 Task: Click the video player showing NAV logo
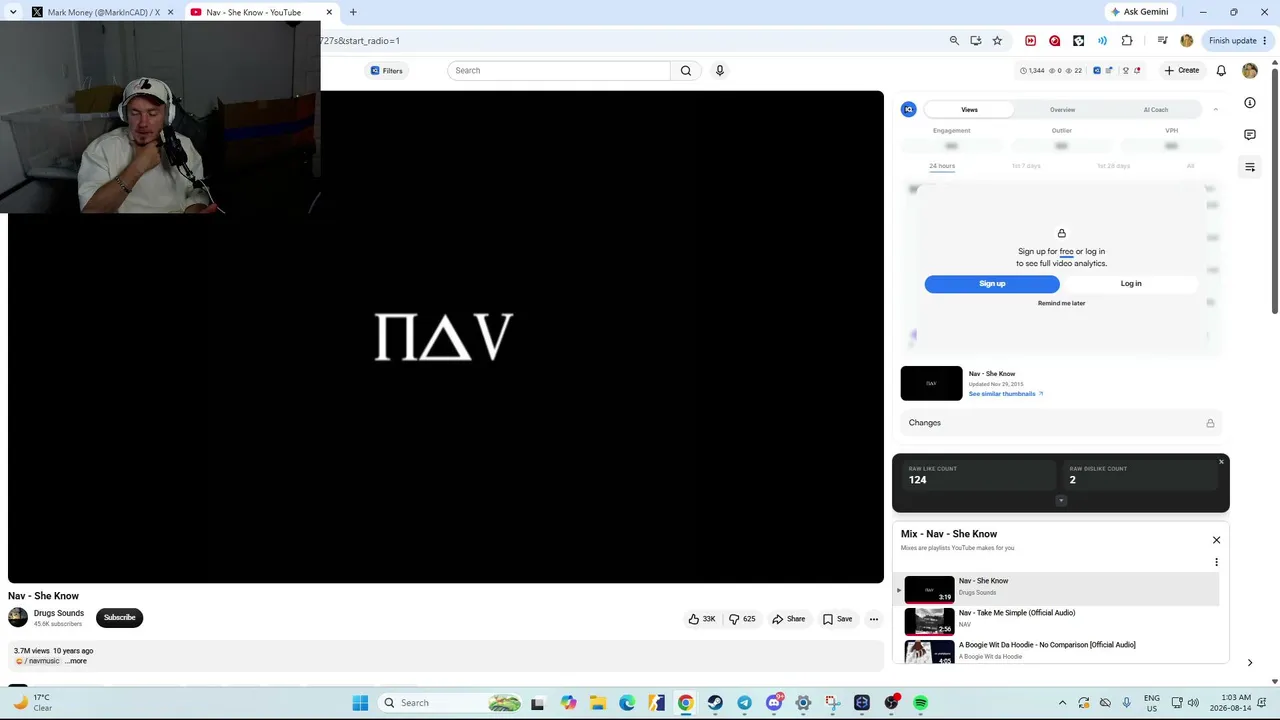pos(446,337)
